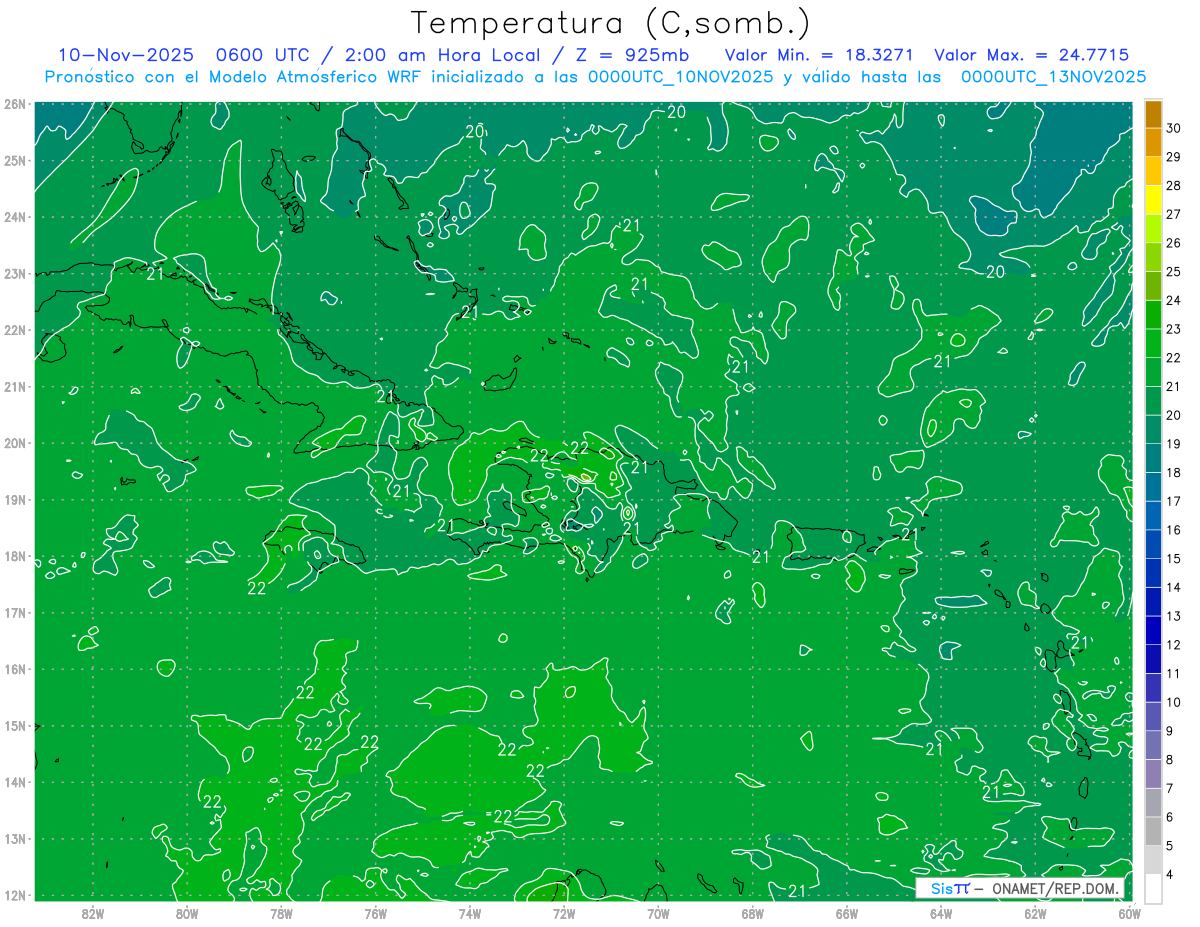Click the latitude axis label '18N'
The width and height of the screenshot is (1200, 927).
(15, 556)
